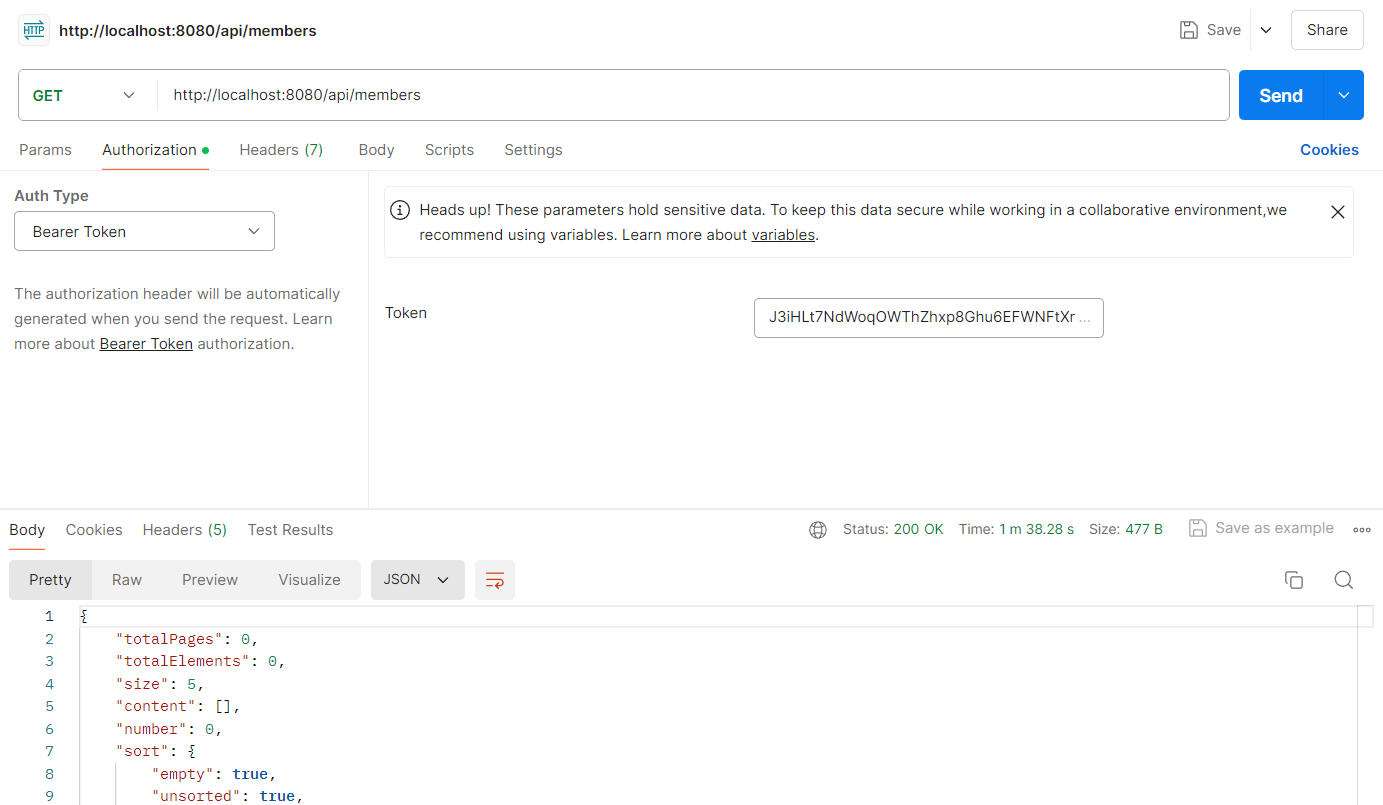
Task: Click the "totalPages": 0 line
Action: (x=188, y=638)
